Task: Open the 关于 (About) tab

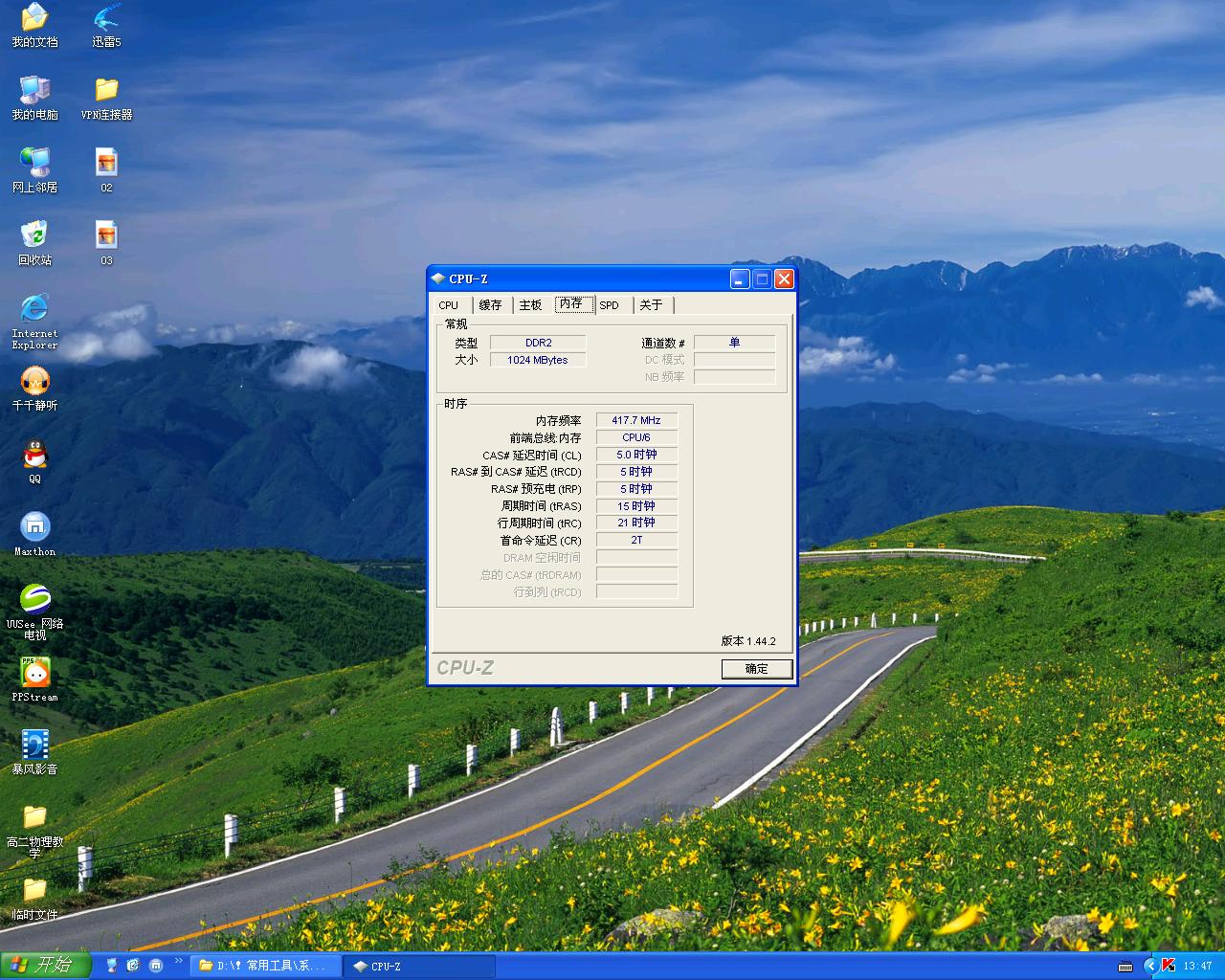Action: 651,305
